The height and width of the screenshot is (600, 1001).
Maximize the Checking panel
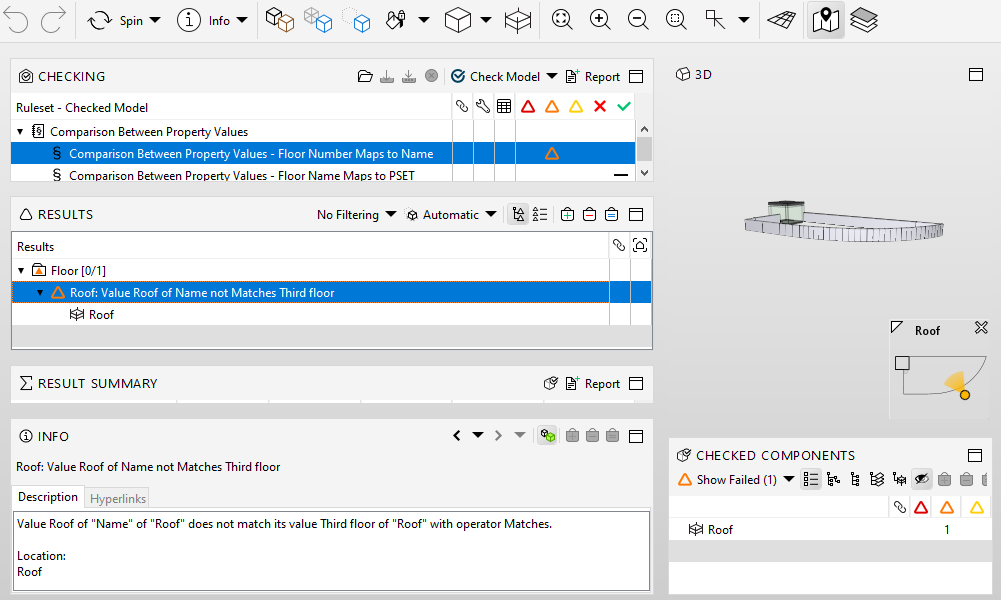point(636,77)
